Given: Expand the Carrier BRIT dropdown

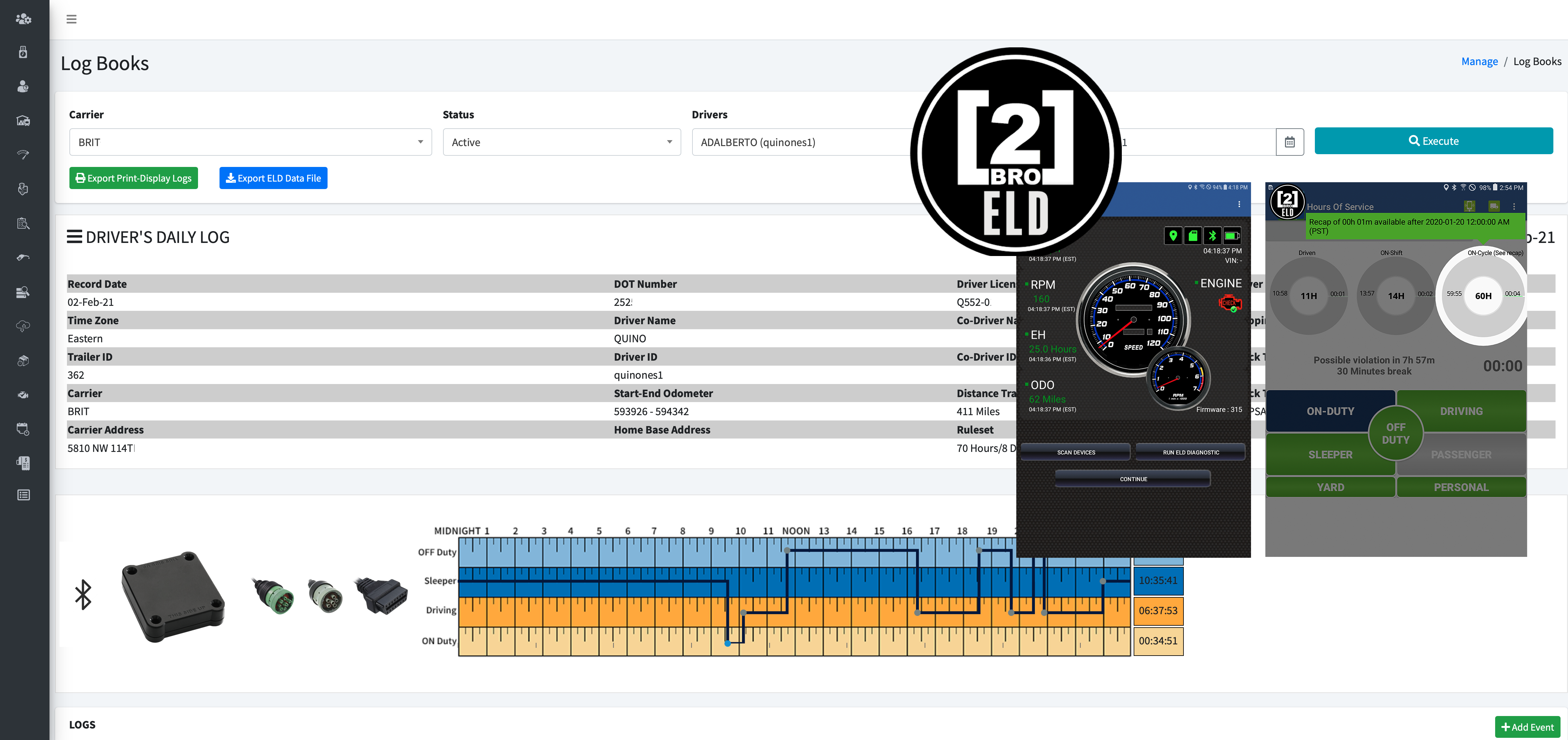Looking at the screenshot, I should [x=250, y=142].
